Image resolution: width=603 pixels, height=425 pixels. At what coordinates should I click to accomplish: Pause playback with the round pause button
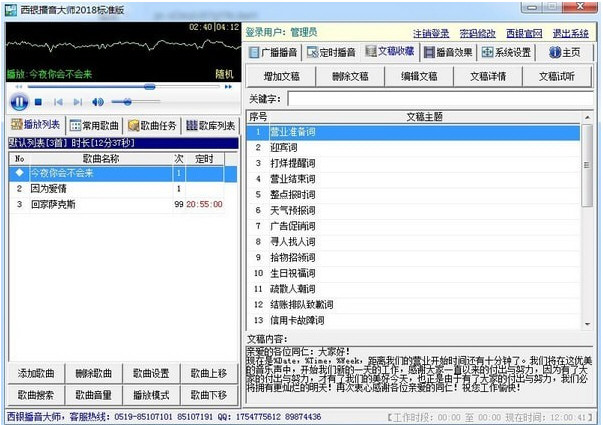(x=19, y=102)
